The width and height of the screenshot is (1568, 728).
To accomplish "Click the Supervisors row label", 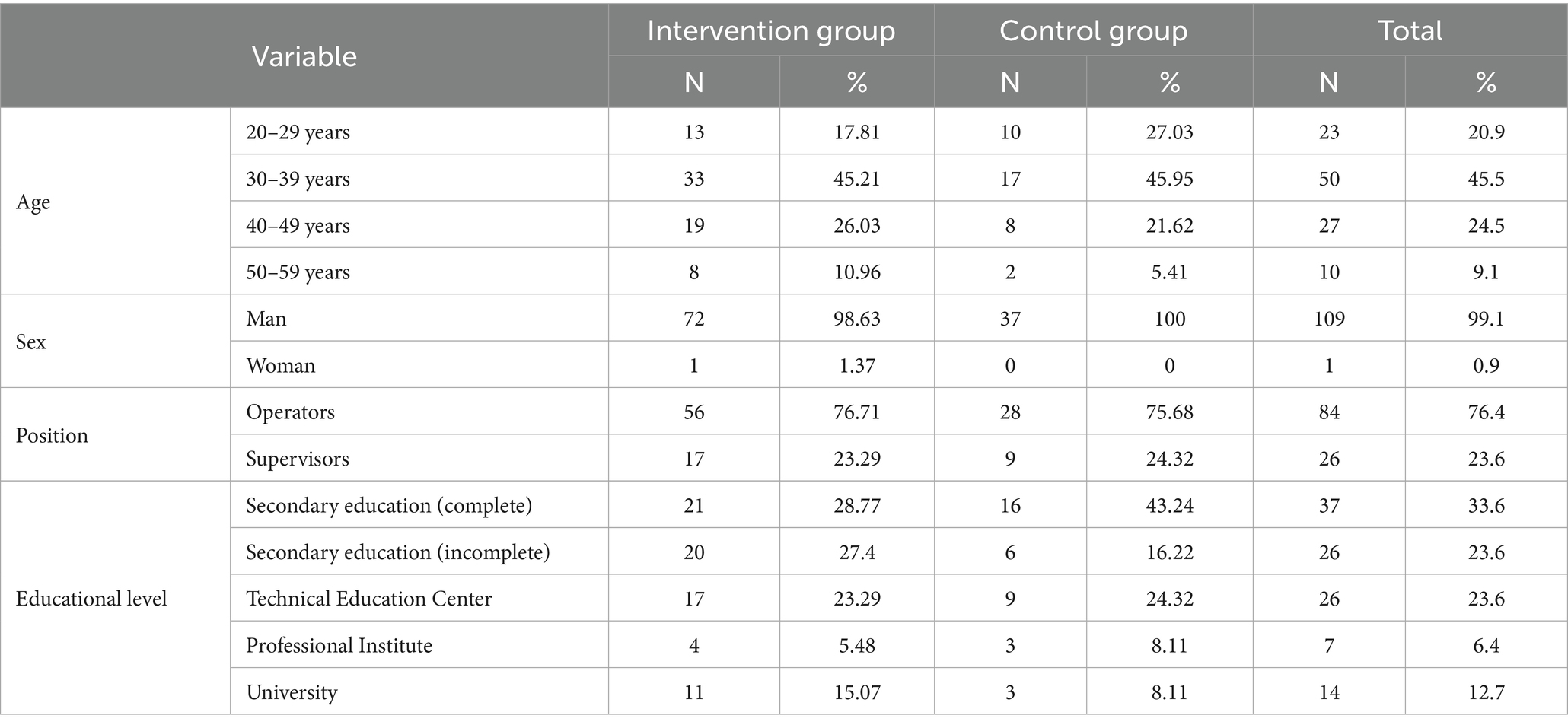I will pyautogui.click(x=298, y=459).
